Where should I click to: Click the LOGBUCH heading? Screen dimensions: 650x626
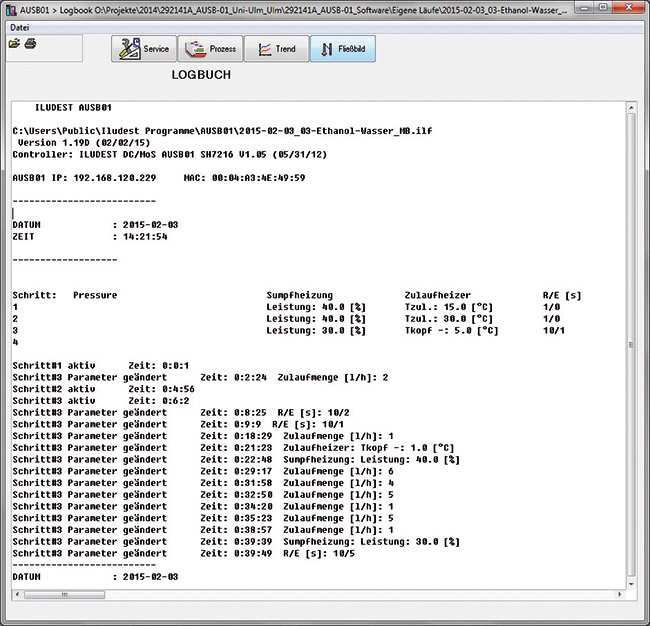[x=201, y=75]
